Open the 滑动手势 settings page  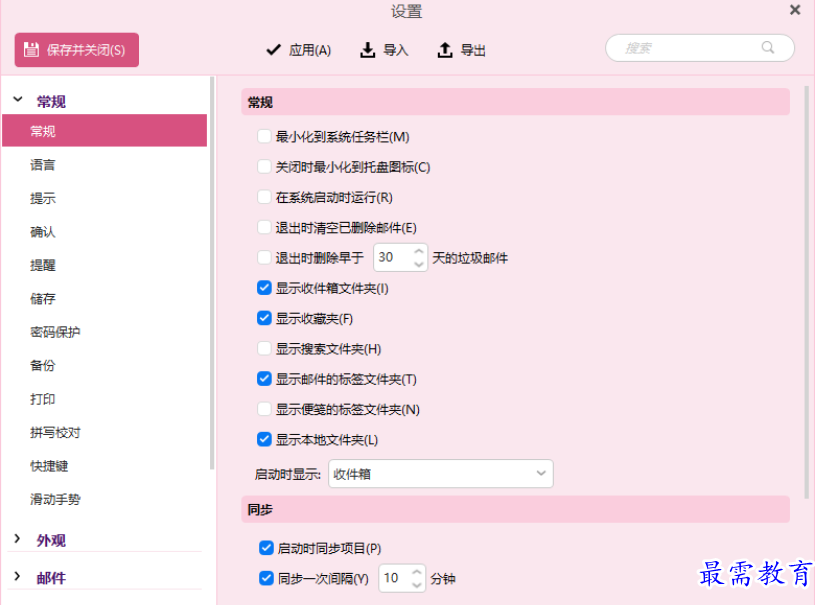[x=55, y=499]
